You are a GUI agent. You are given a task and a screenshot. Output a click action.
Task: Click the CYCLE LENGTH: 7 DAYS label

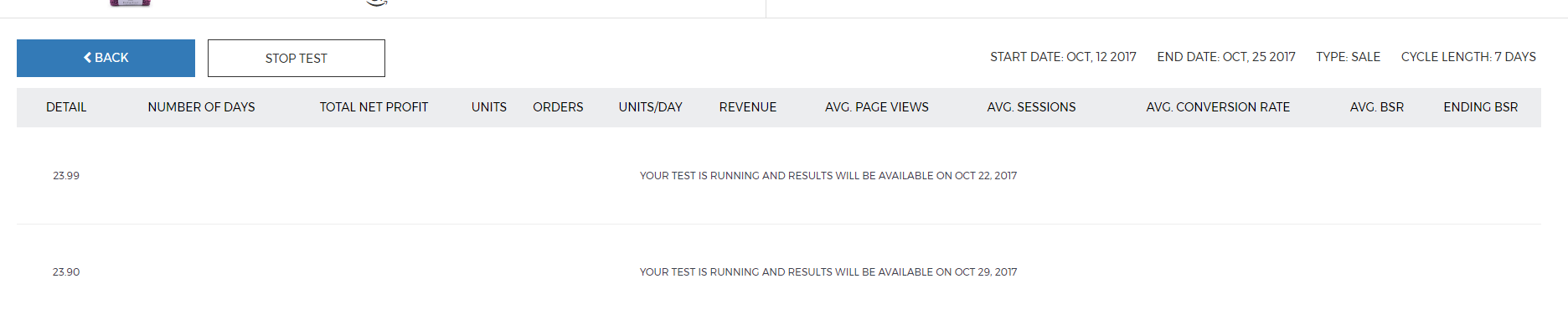coord(1468,57)
